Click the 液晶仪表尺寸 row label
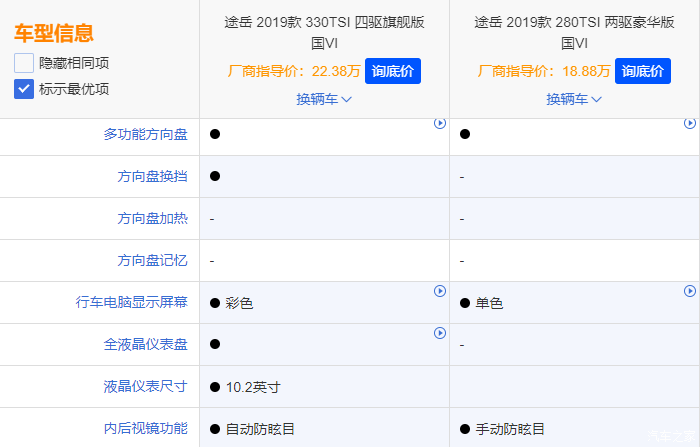 point(146,386)
